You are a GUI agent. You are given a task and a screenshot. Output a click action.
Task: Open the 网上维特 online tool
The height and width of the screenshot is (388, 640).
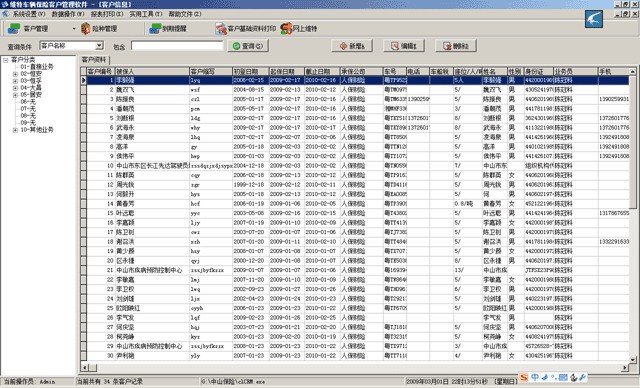tap(299, 29)
